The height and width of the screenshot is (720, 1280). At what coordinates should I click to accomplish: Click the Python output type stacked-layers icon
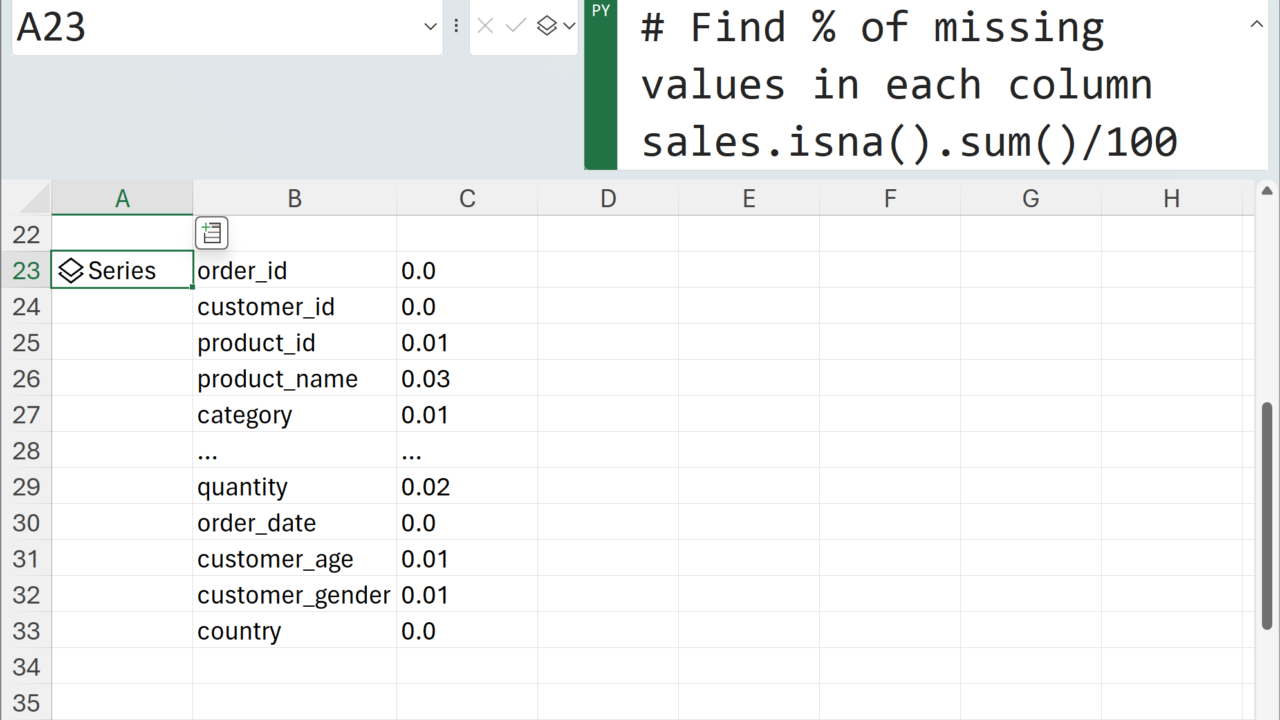tap(546, 26)
